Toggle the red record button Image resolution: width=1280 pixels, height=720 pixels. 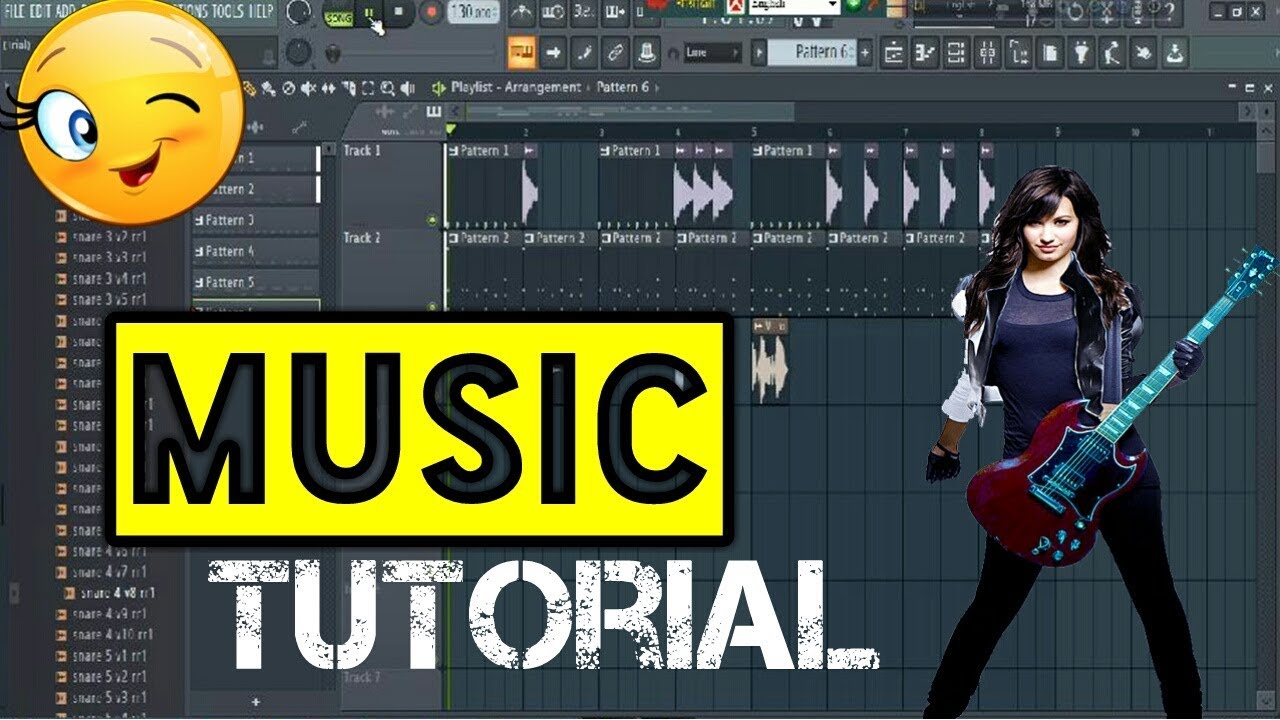point(431,12)
